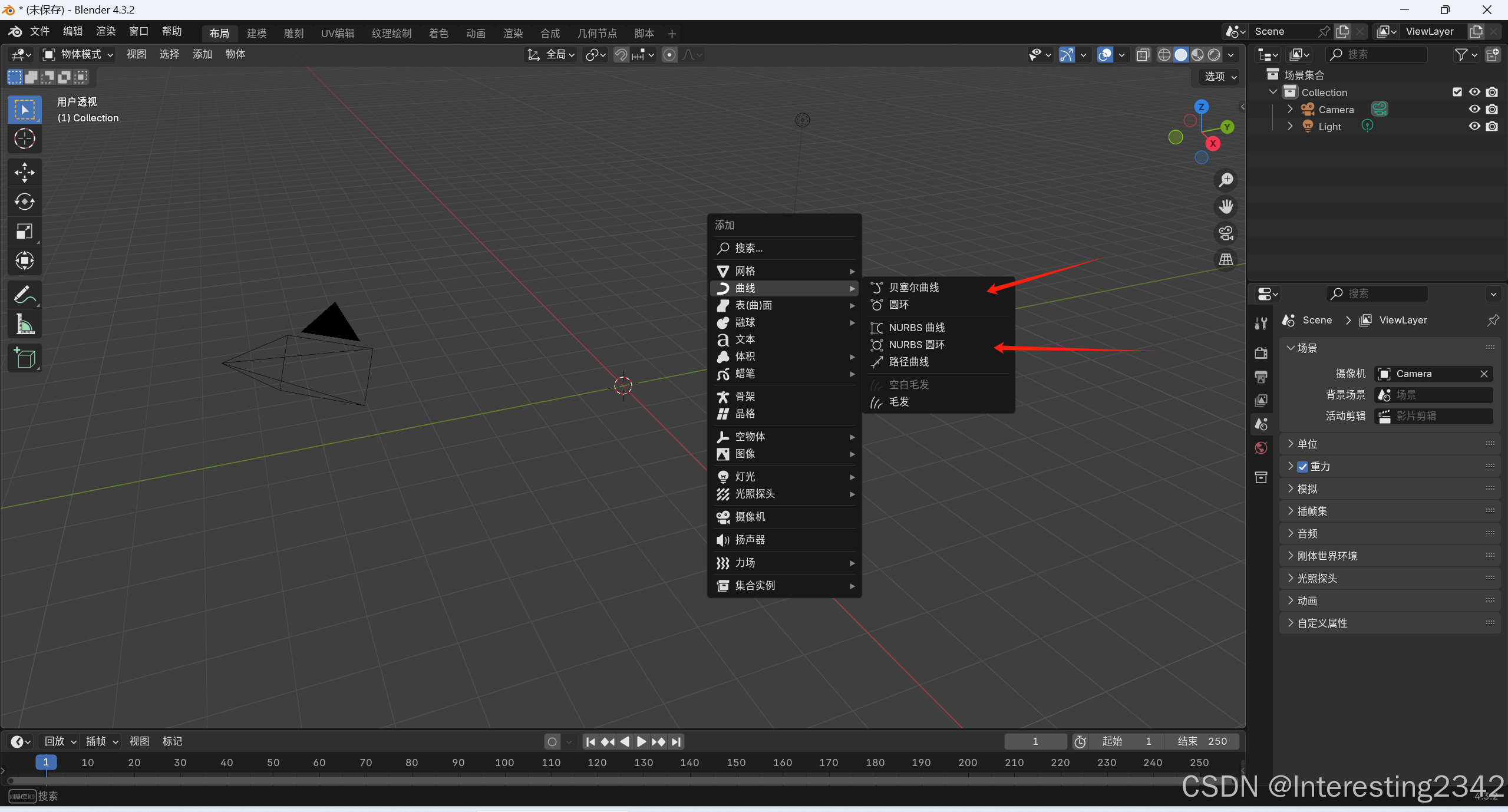Expand the 单位 units panel
The height and width of the screenshot is (812, 1508).
(x=1307, y=444)
